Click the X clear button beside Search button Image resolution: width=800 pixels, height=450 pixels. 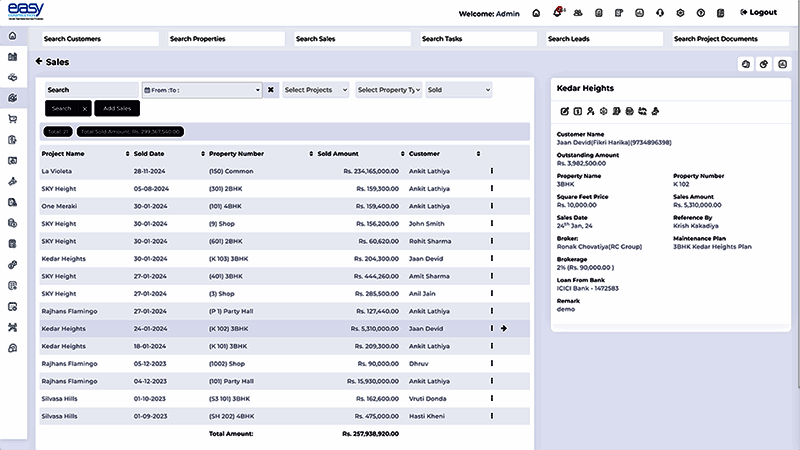(x=85, y=109)
